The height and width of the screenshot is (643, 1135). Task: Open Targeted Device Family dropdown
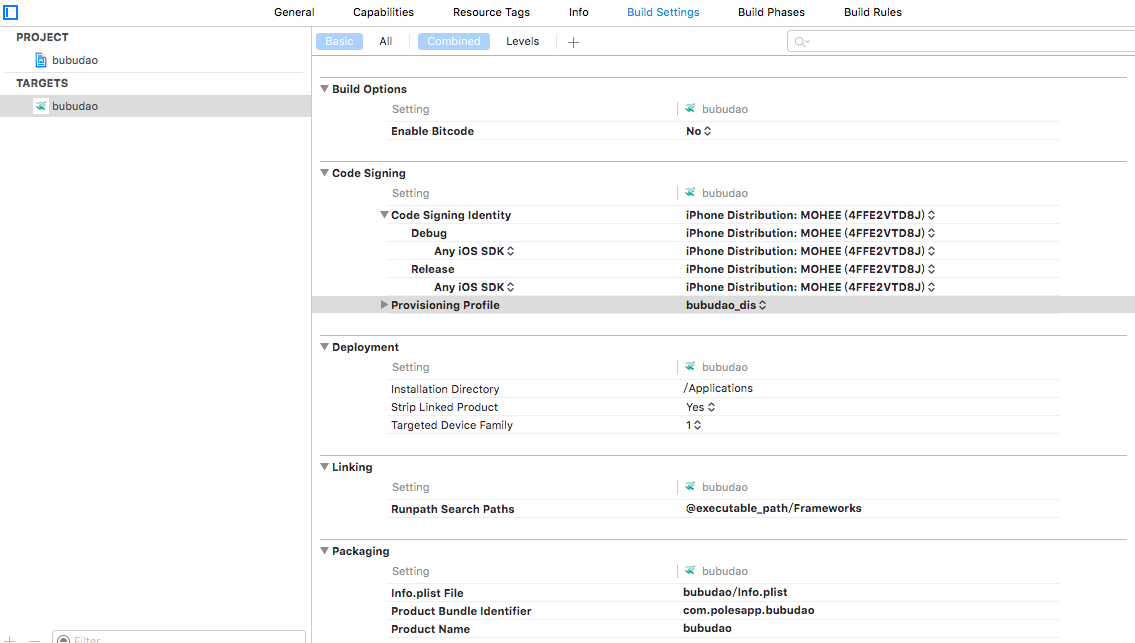click(693, 425)
